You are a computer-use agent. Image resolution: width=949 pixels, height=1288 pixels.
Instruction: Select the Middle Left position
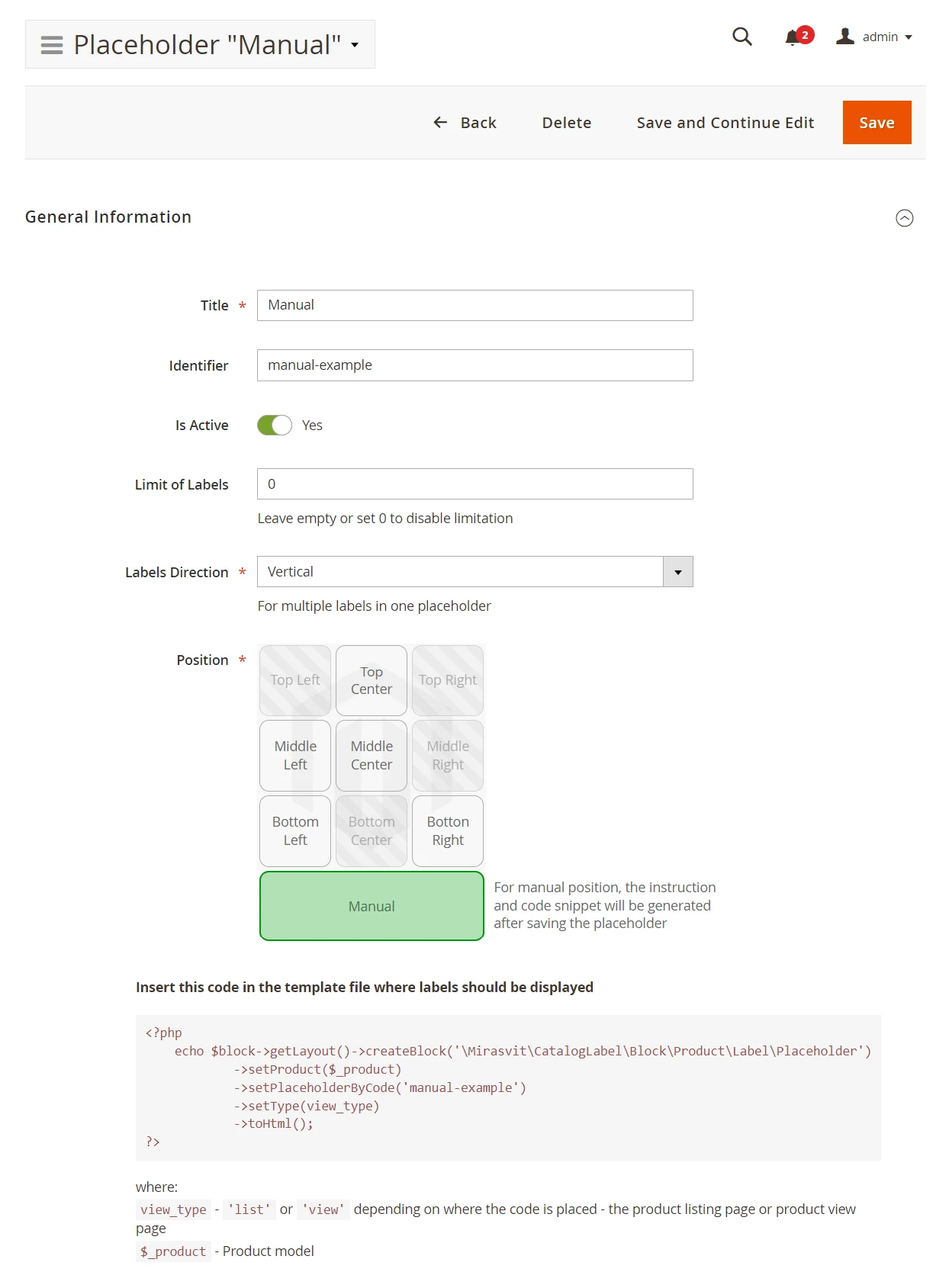click(295, 756)
